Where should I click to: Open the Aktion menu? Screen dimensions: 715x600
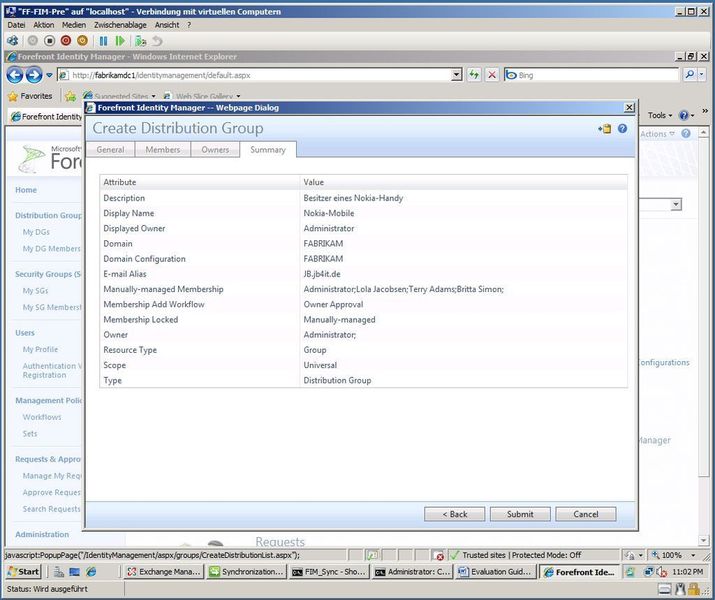point(43,25)
